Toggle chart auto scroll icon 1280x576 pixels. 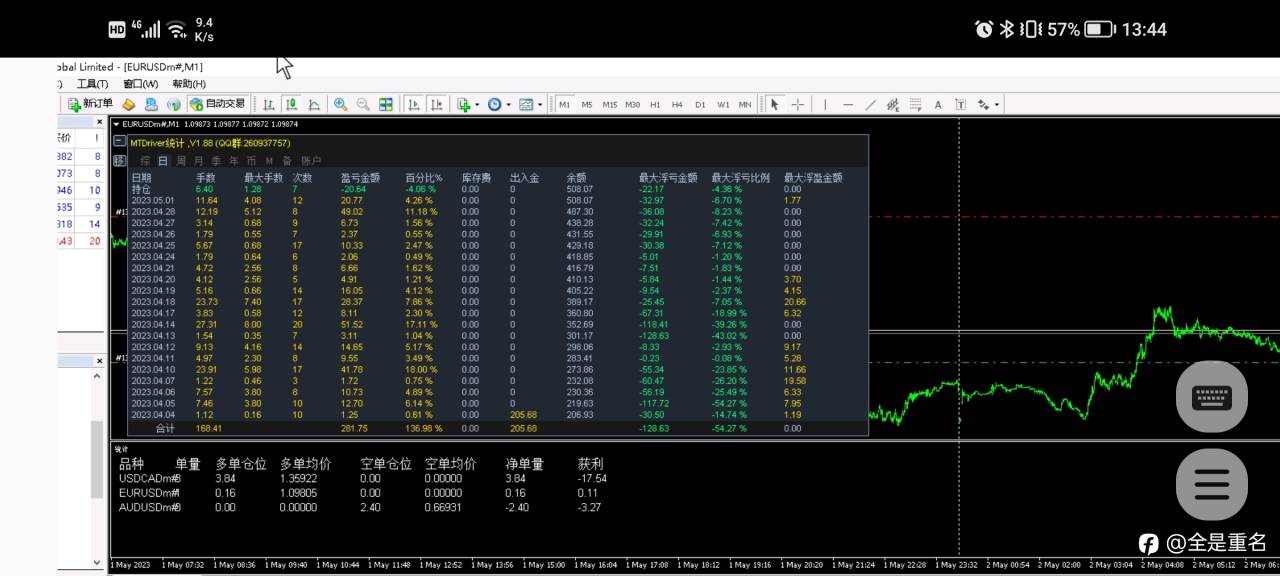[413, 104]
